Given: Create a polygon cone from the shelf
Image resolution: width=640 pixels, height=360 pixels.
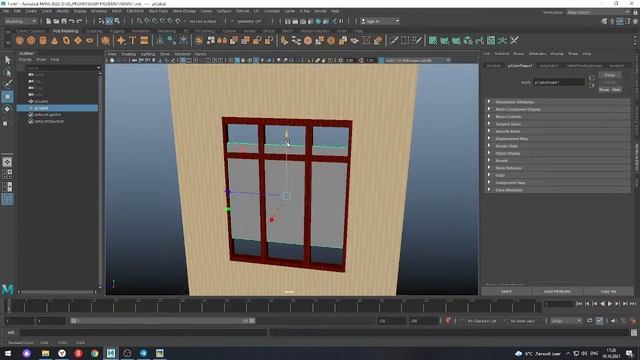Looking at the screenshot, I should click(54, 40).
